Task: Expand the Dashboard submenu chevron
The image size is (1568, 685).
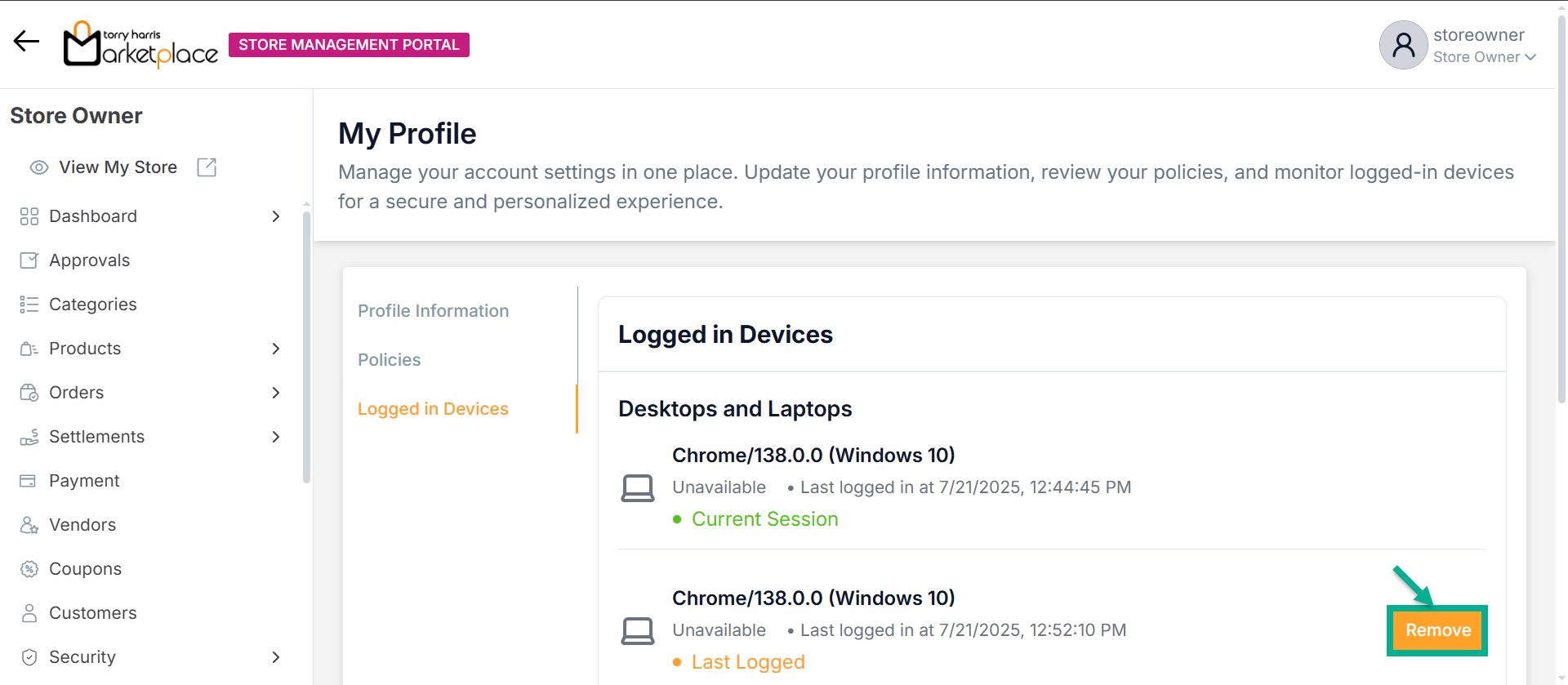Action: pos(276,216)
